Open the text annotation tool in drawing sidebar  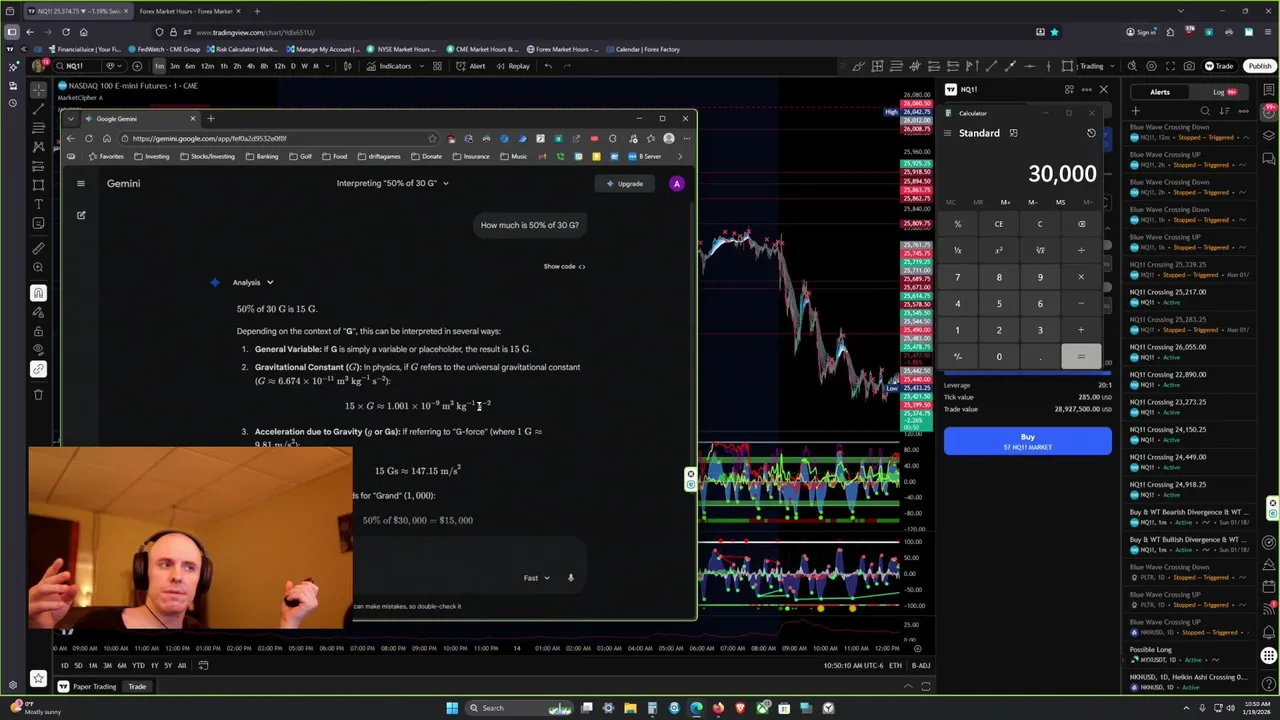pos(38,204)
